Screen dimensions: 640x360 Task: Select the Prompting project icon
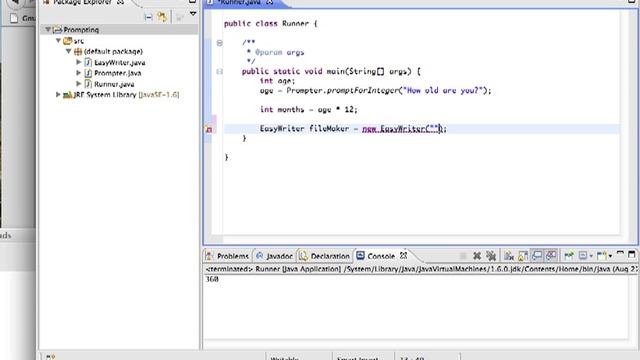(x=58, y=29)
